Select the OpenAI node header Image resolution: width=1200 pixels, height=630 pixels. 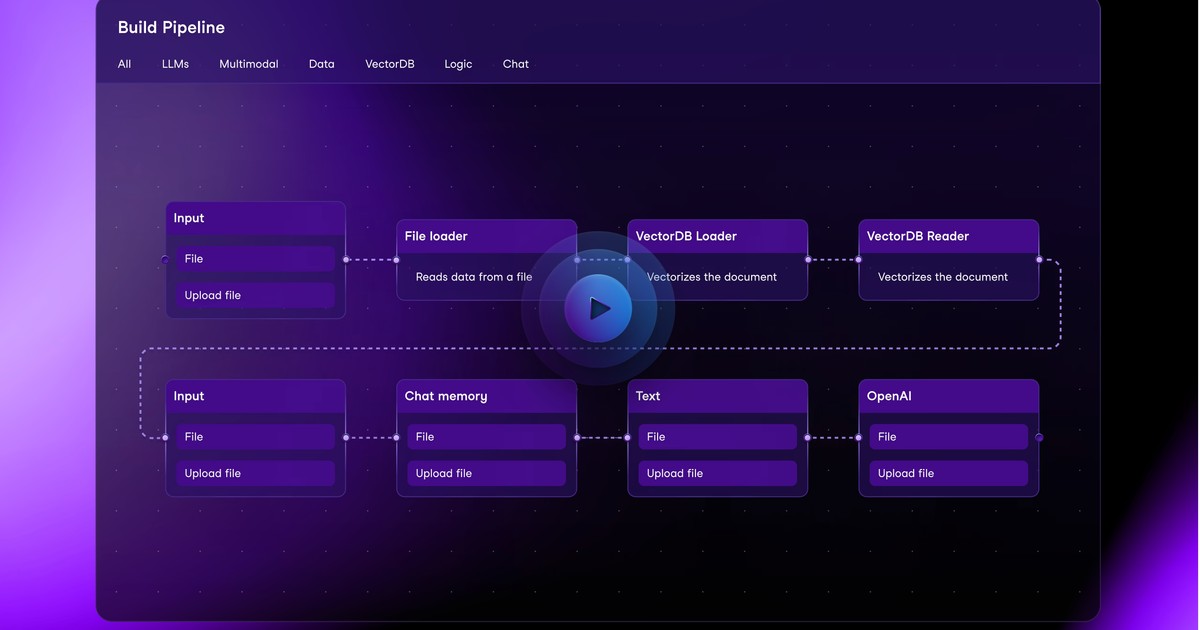click(x=949, y=396)
